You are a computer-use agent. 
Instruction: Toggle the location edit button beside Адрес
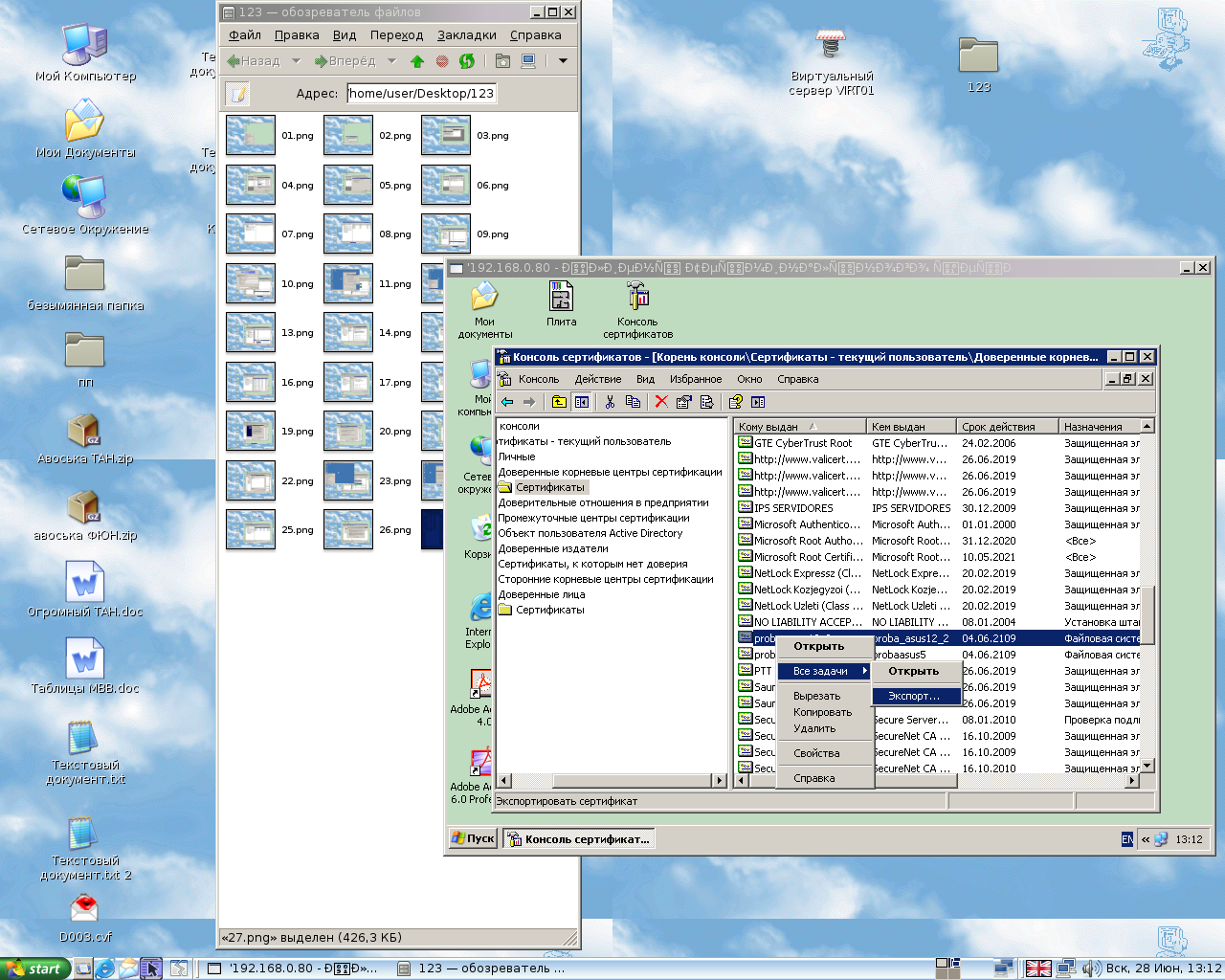click(x=237, y=94)
